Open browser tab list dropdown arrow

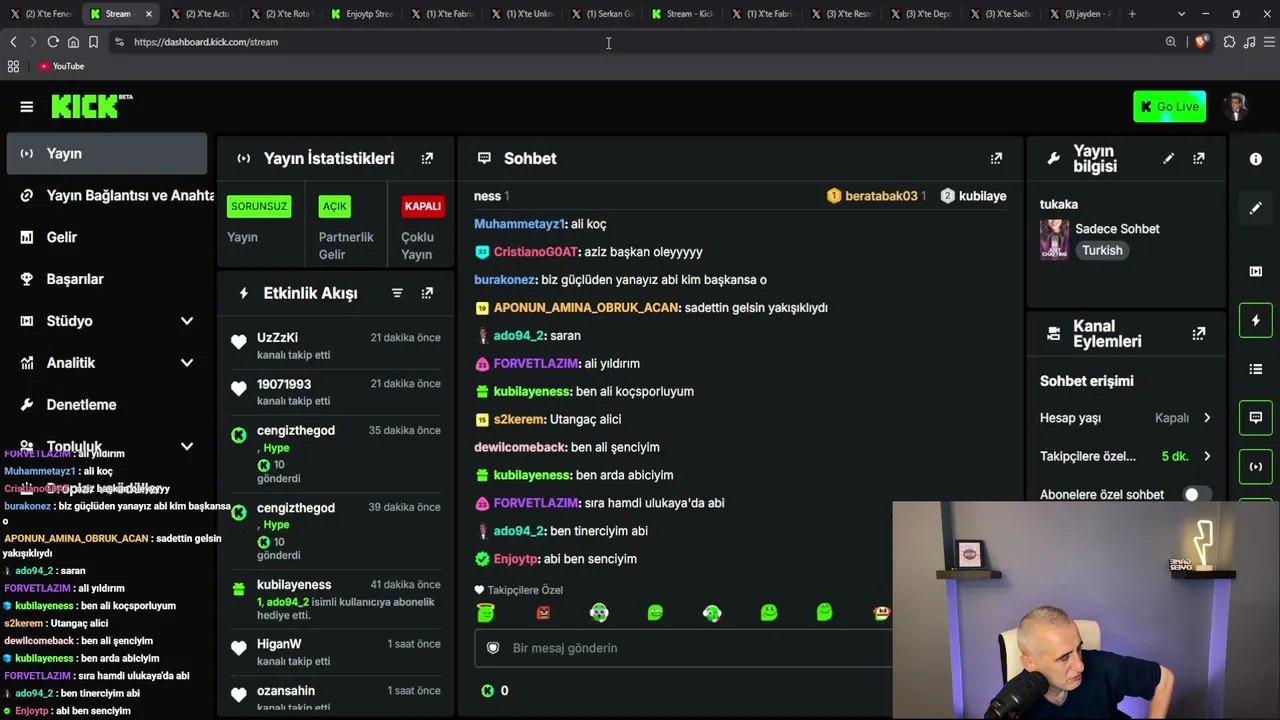pyautogui.click(x=1181, y=14)
